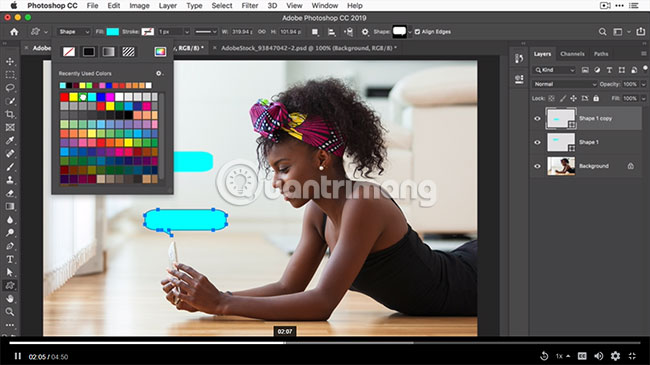
Task: Select the Hand tool
Action: (10, 299)
